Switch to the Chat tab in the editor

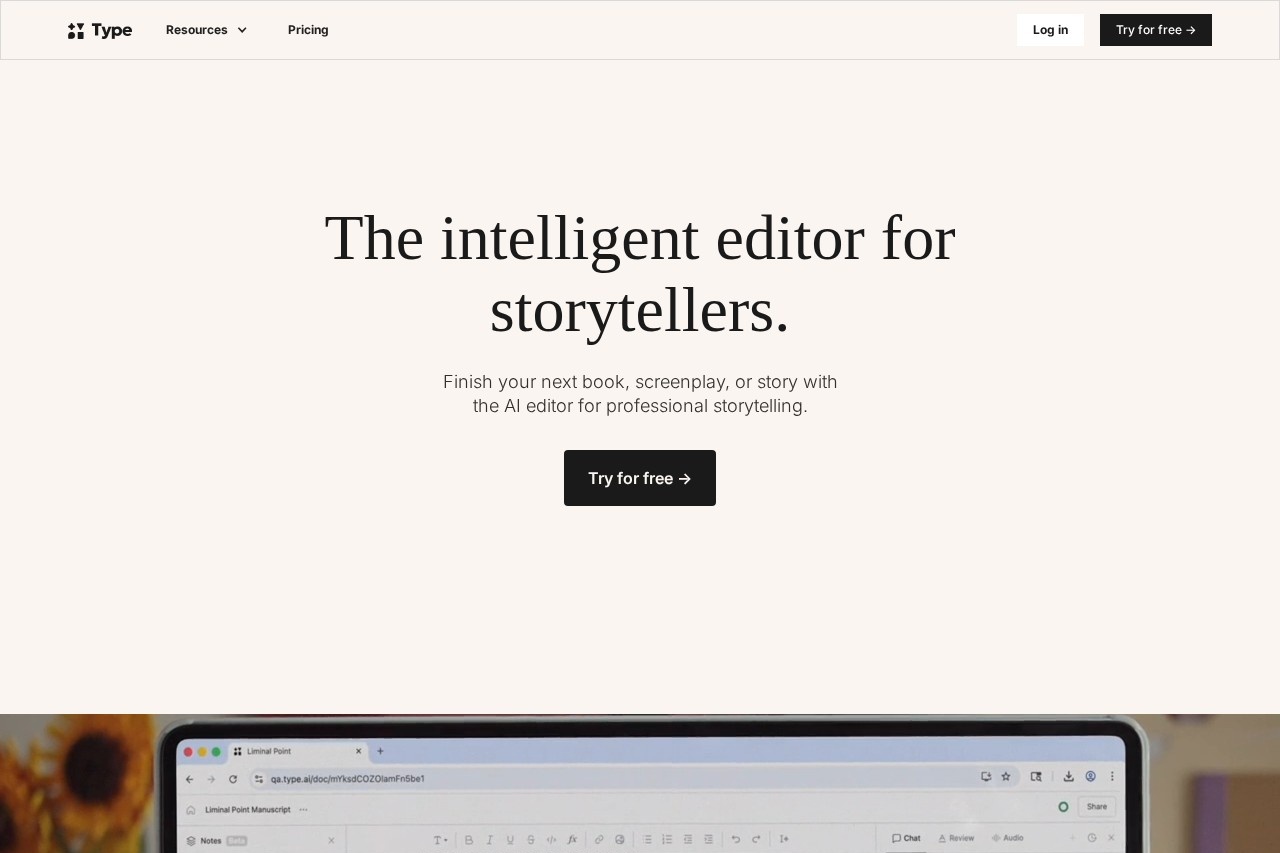pos(906,838)
